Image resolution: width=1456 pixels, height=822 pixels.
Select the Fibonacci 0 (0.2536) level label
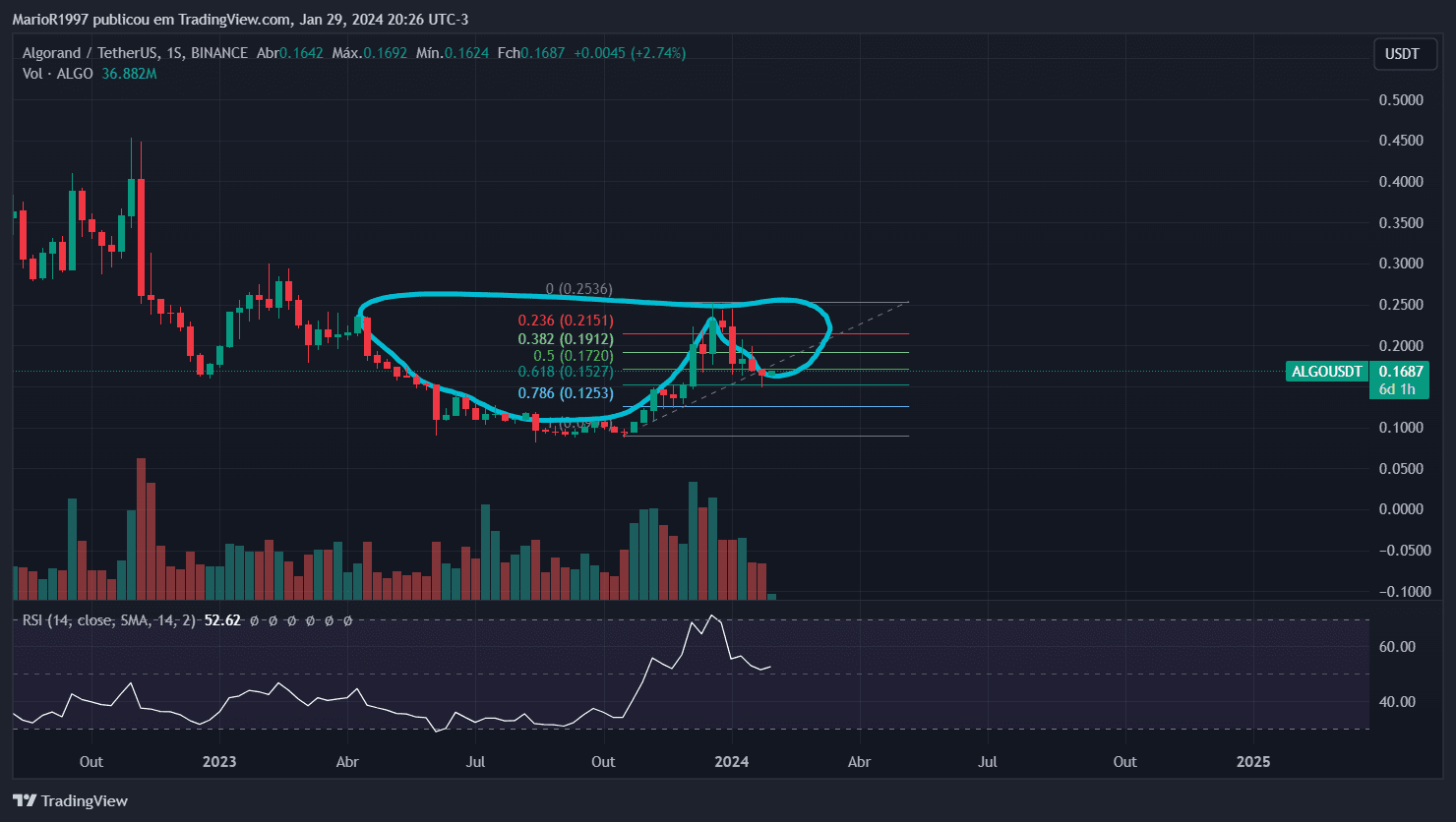[x=579, y=289]
